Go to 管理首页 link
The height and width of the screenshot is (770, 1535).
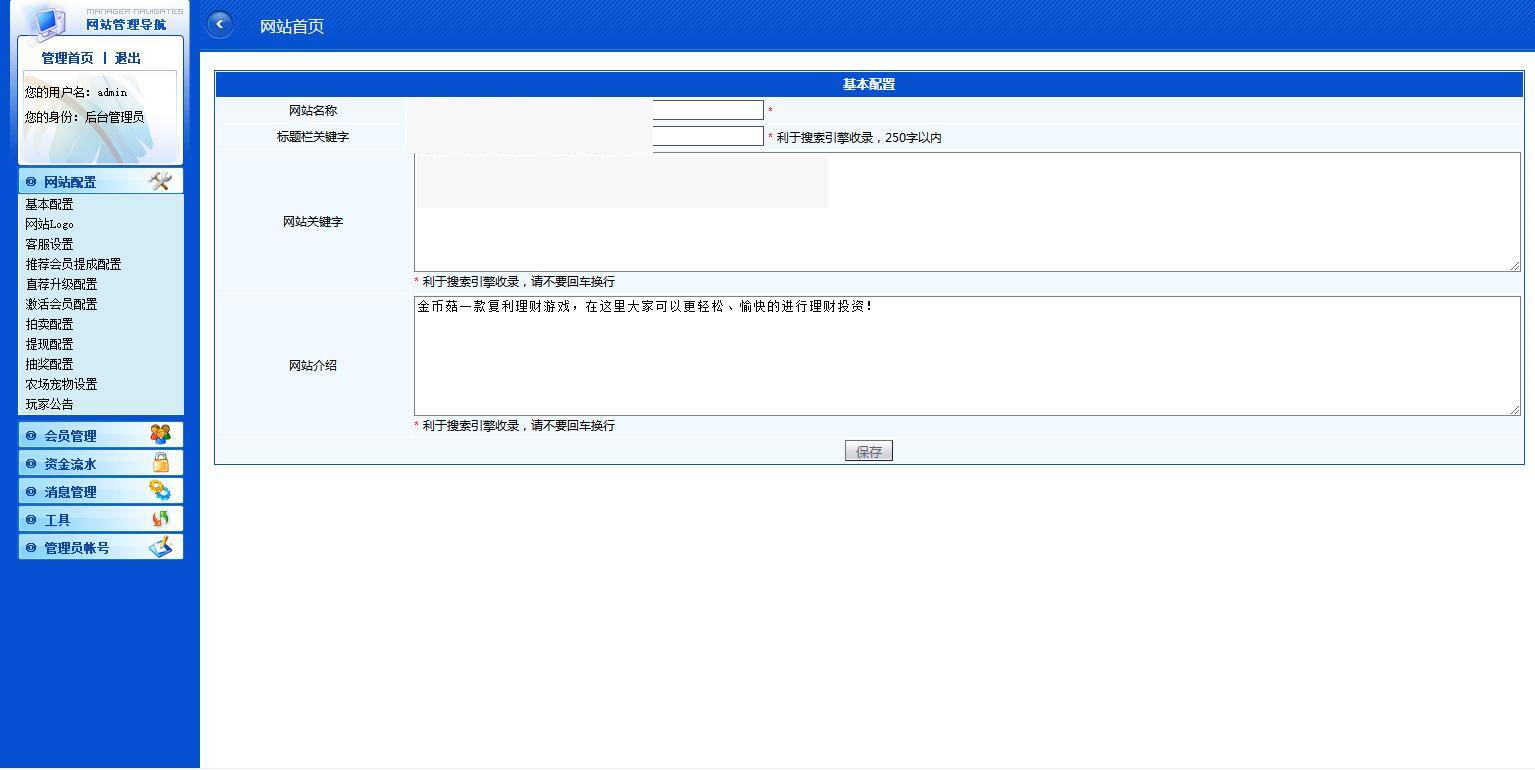67,58
